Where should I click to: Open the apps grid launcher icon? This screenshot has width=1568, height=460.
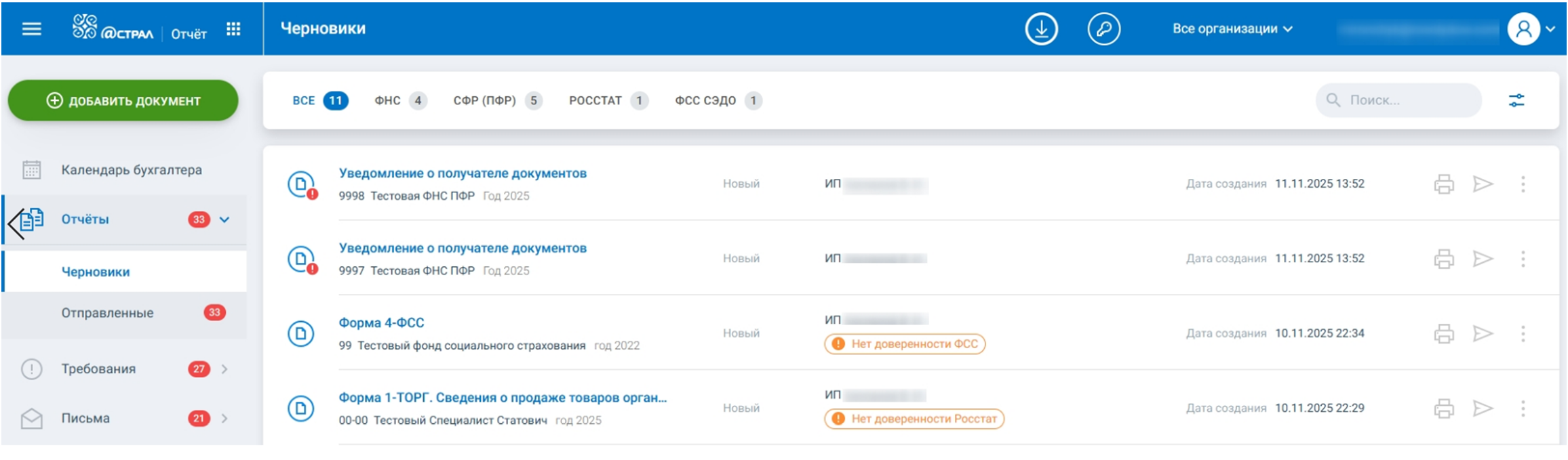click(233, 29)
